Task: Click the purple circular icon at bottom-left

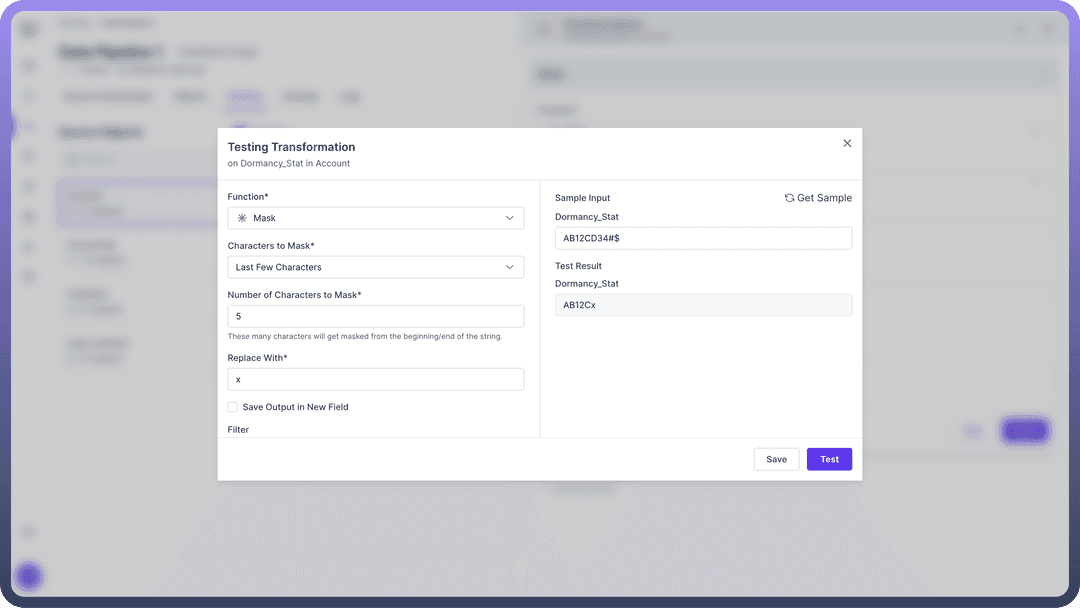Action: tap(29, 576)
